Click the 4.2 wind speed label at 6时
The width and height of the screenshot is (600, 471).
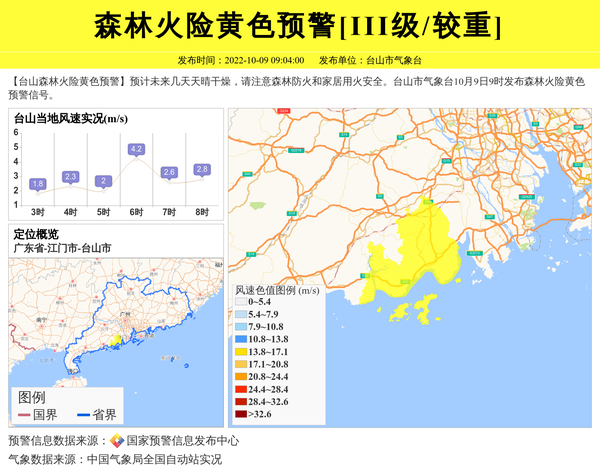point(136,150)
